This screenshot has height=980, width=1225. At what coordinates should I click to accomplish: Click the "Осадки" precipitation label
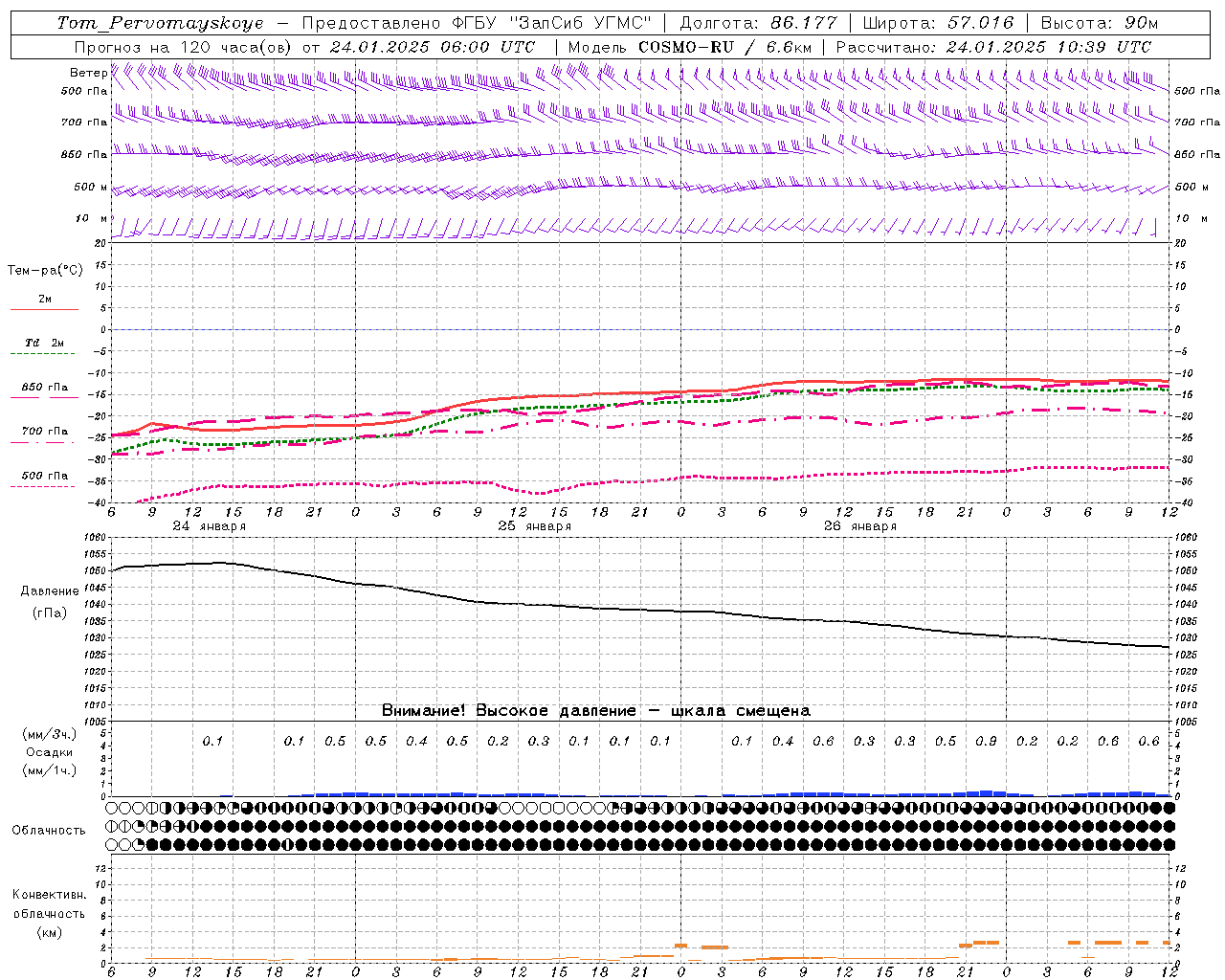pyautogui.click(x=50, y=752)
